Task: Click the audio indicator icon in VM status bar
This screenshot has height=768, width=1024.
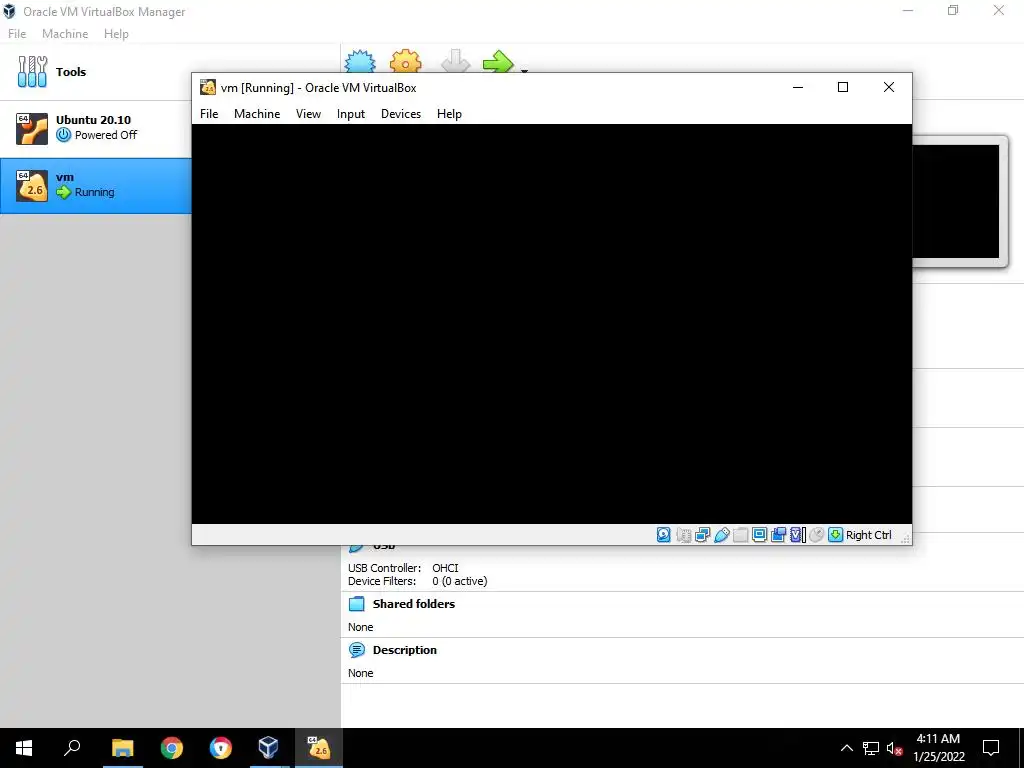Action: (683, 535)
